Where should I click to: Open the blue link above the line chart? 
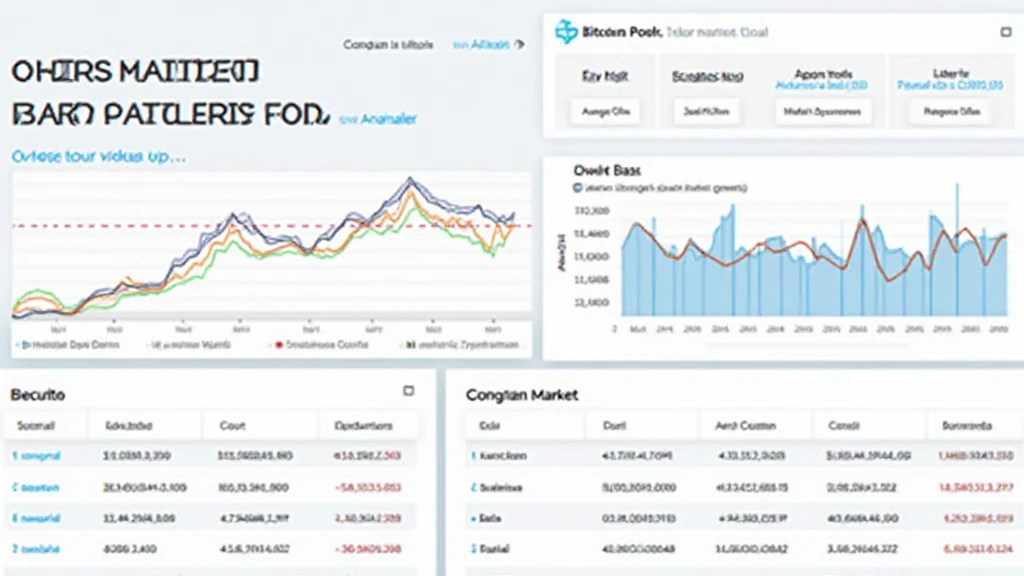[98, 157]
